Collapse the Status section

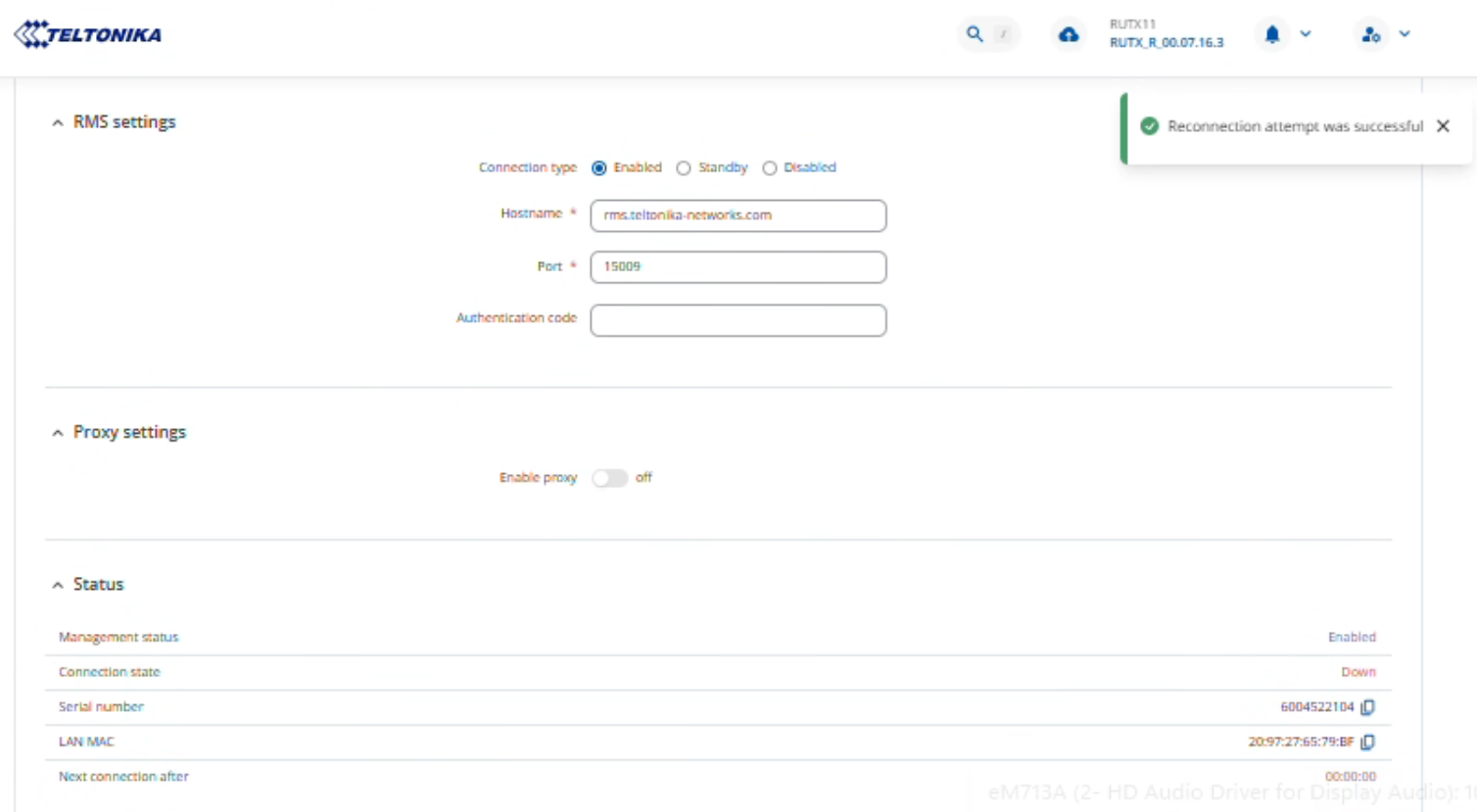click(58, 586)
